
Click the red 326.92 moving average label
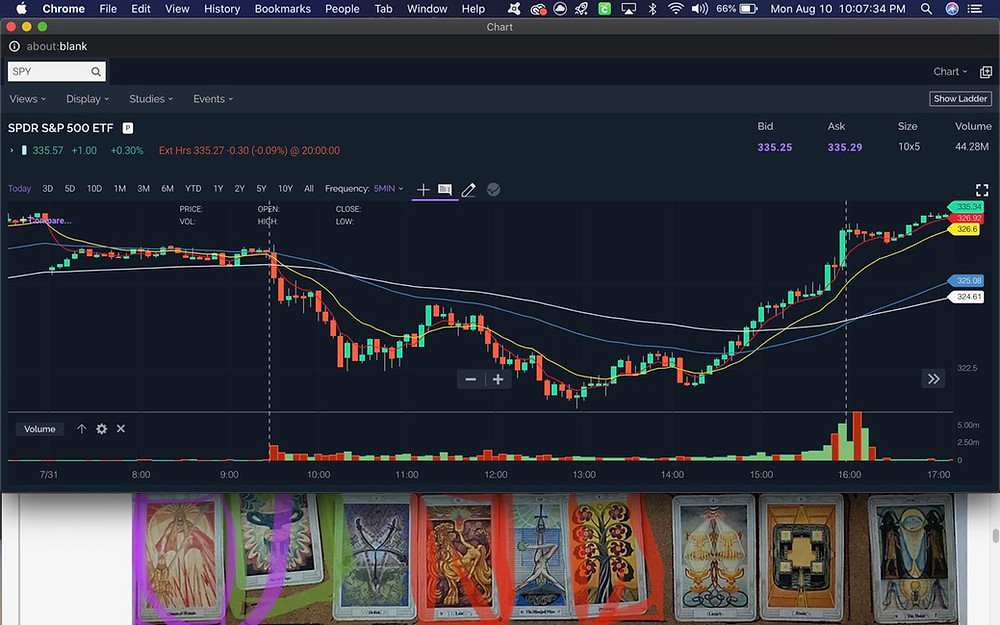(967, 218)
